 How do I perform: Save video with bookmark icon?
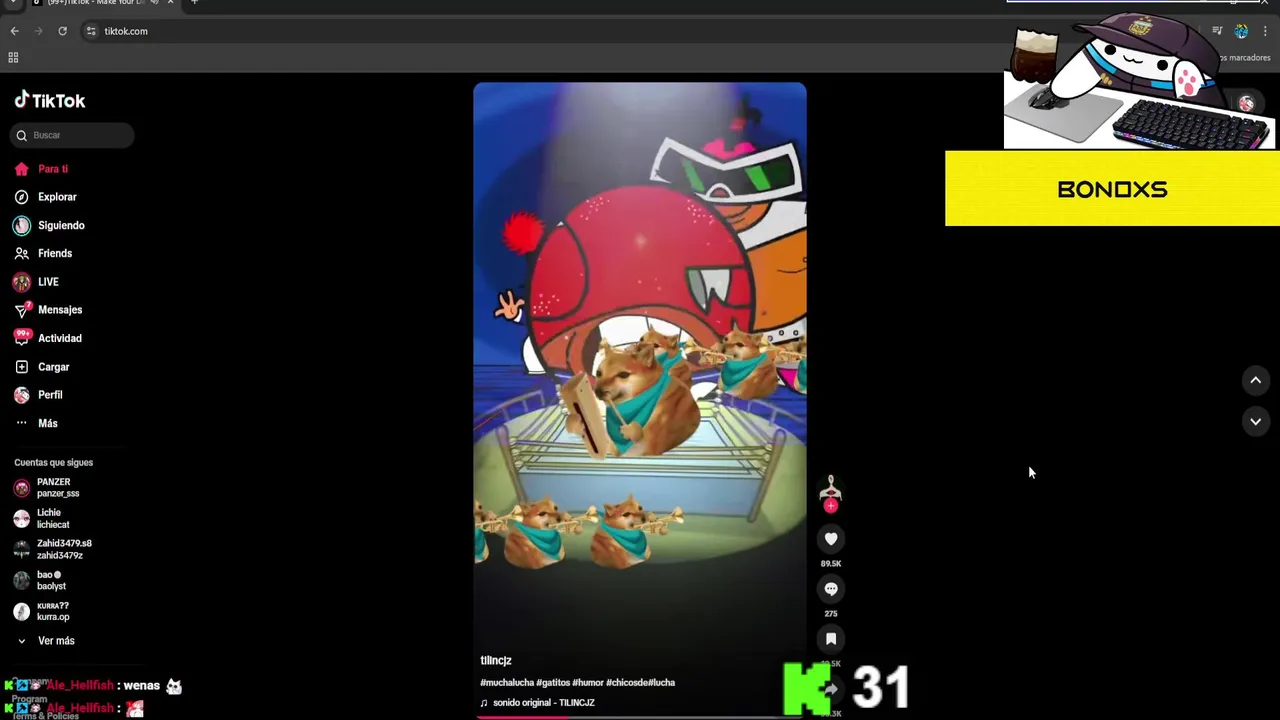click(x=831, y=639)
